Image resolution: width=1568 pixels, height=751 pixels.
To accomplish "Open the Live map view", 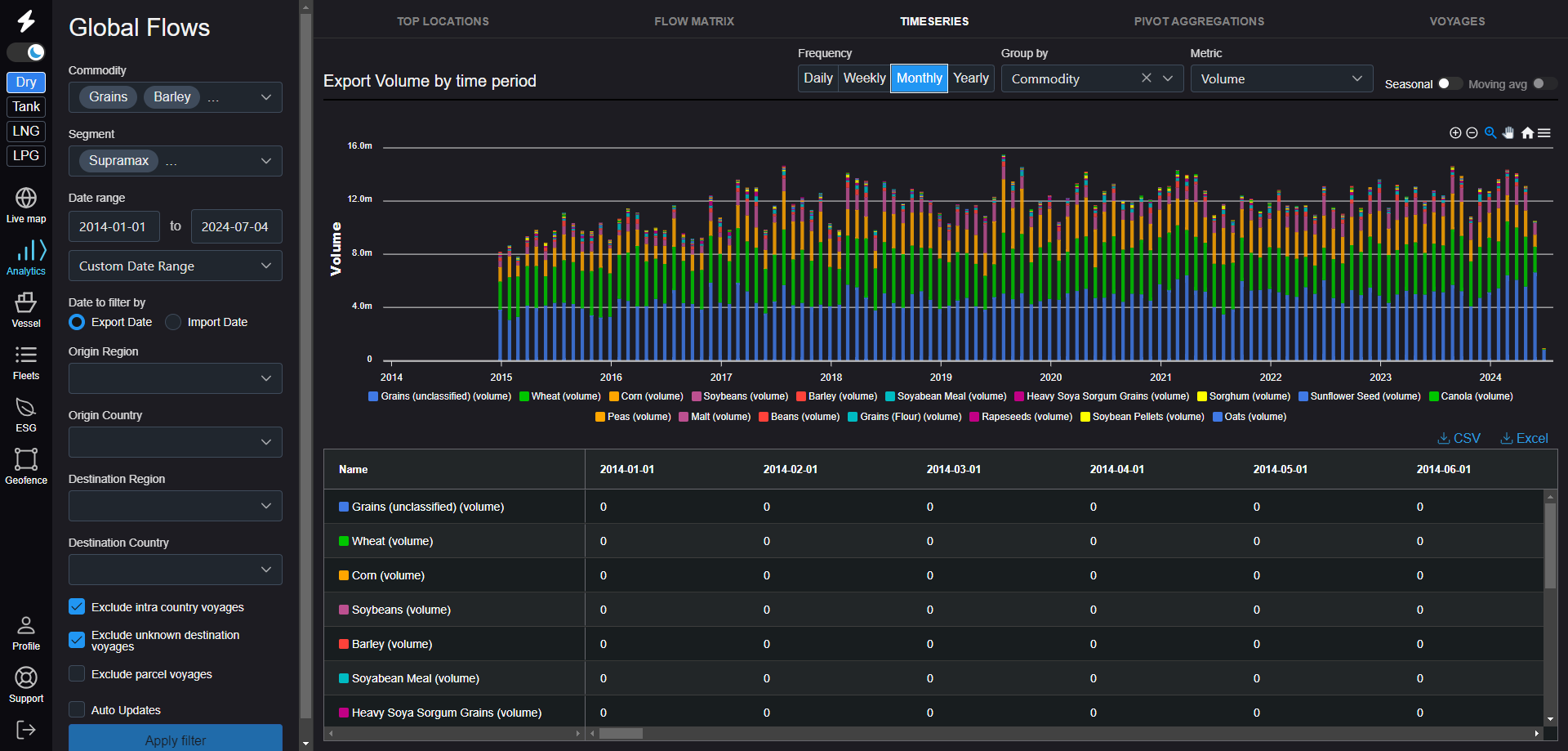I will pos(26,205).
